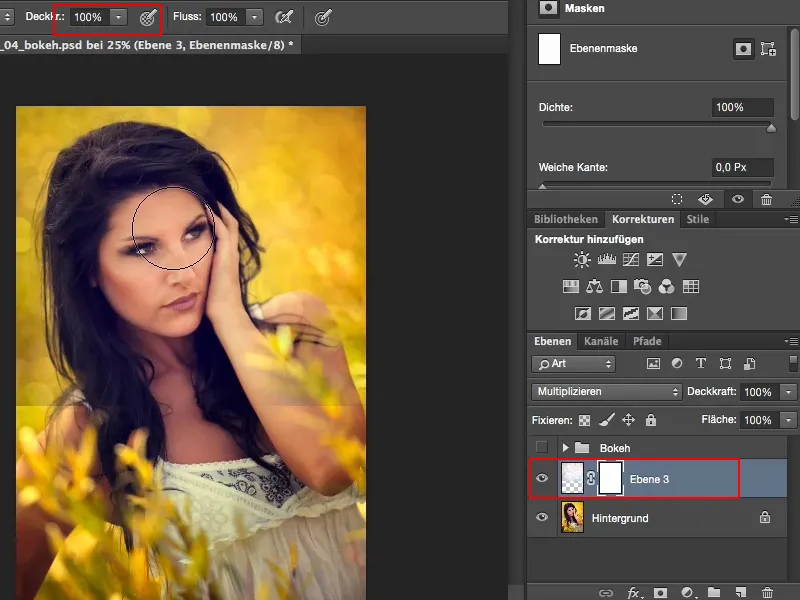Open the Multiplizieren blend mode dropdown

point(606,392)
